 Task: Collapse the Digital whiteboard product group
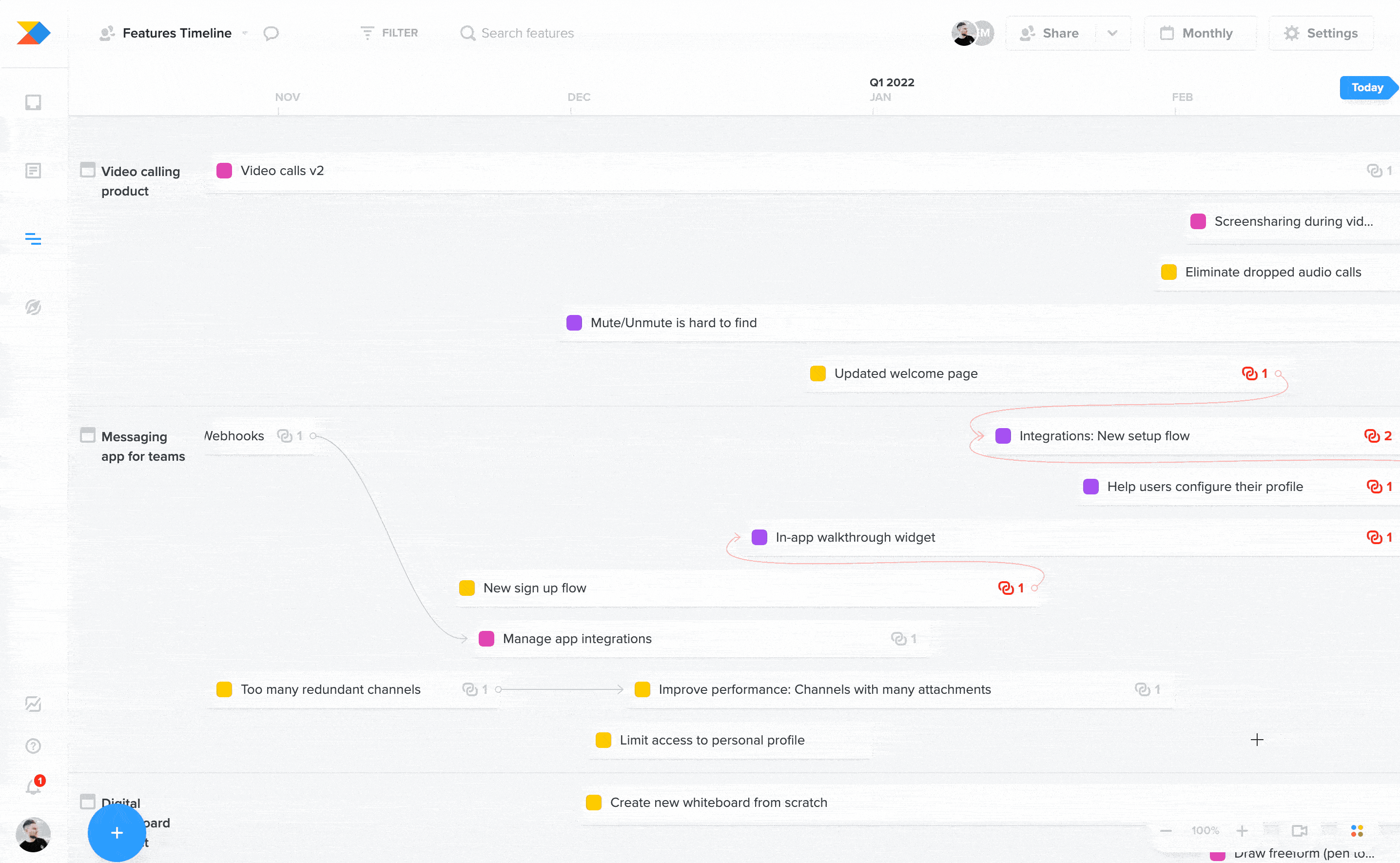click(x=87, y=802)
